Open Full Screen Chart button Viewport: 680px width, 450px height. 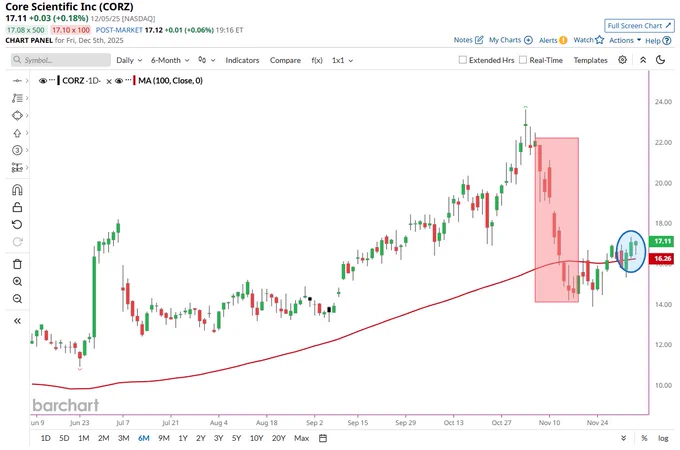pos(639,26)
